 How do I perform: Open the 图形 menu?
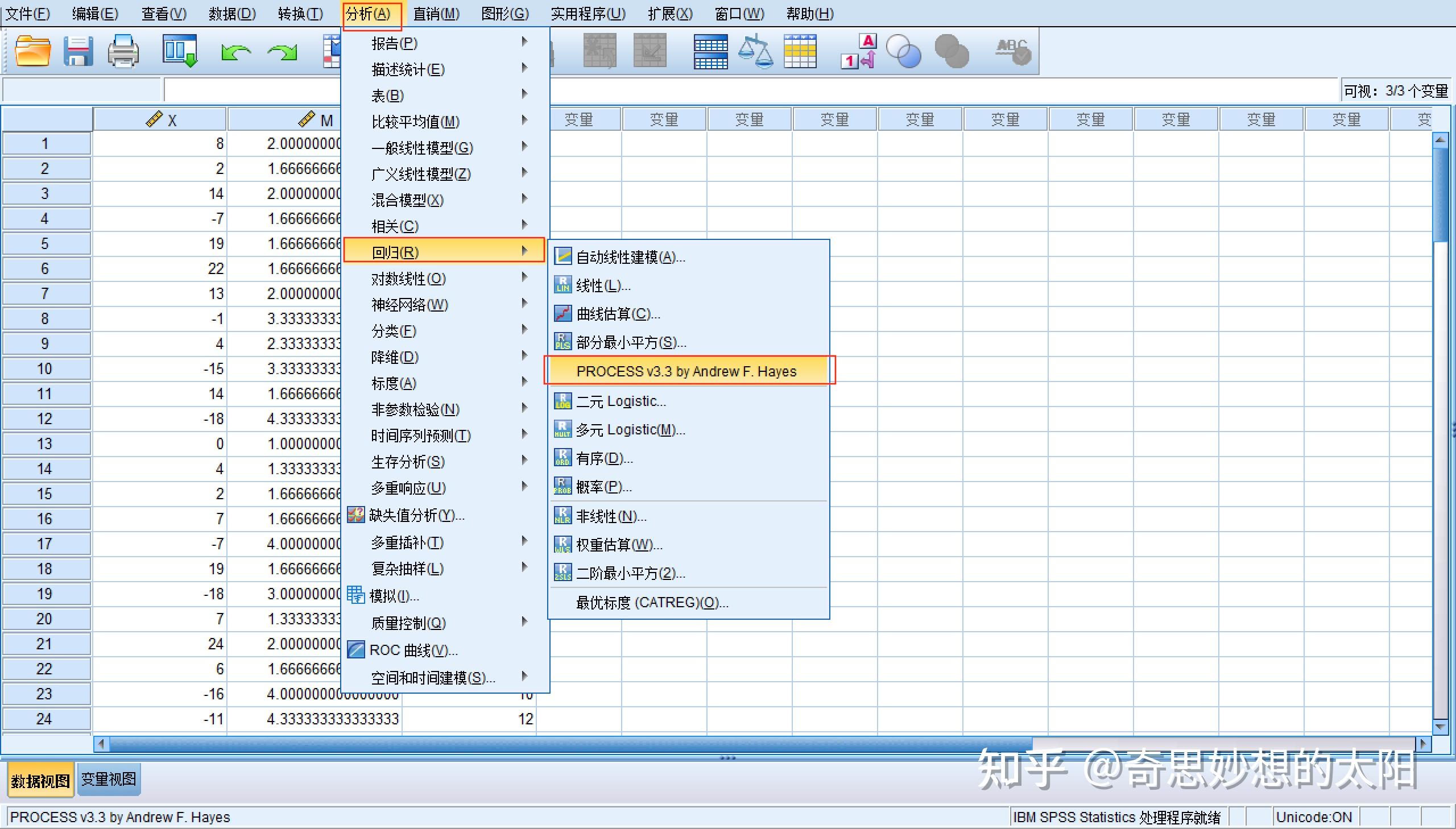[x=503, y=14]
